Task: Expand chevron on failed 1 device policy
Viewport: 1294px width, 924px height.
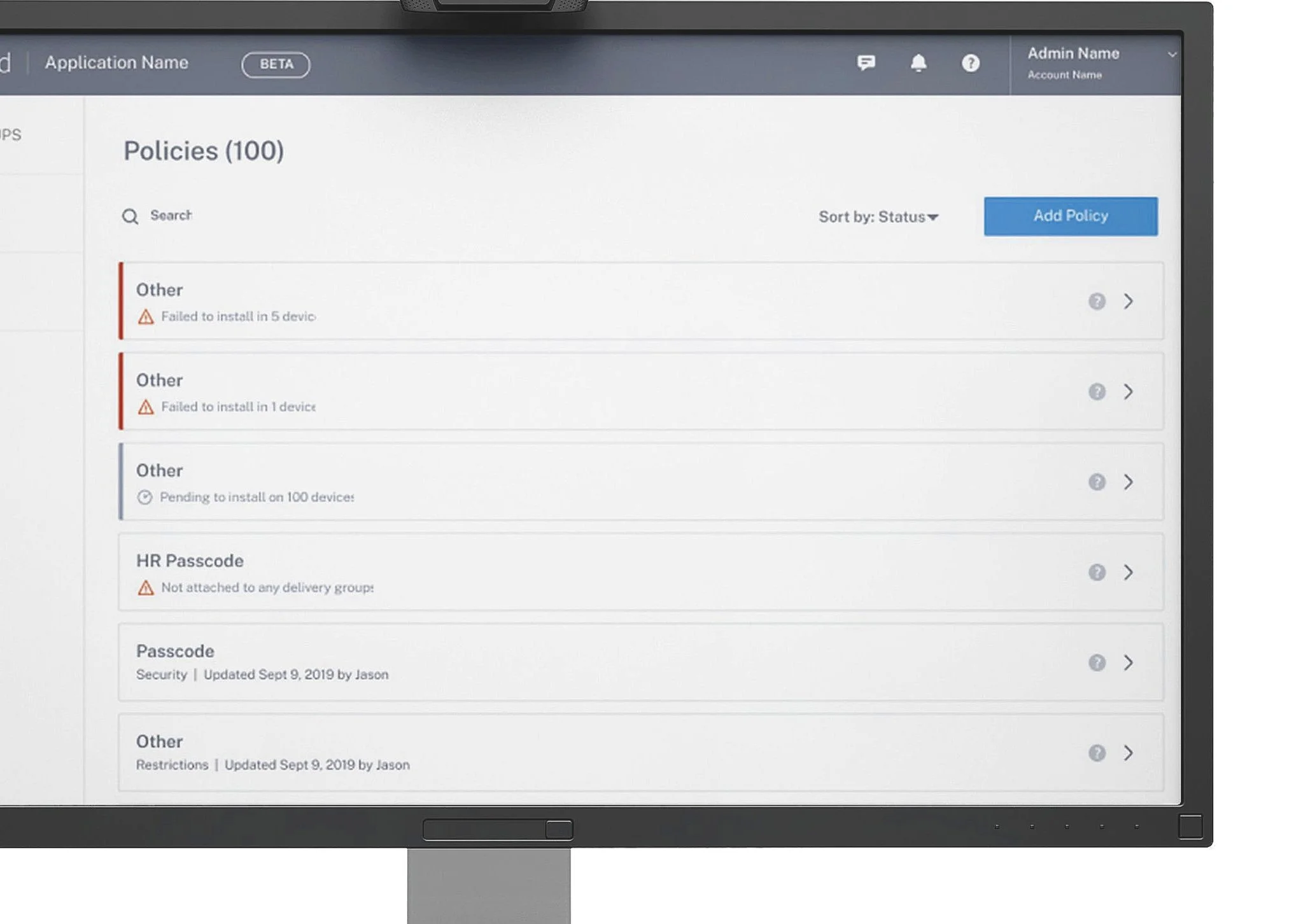Action: [x=1128, y=391]
